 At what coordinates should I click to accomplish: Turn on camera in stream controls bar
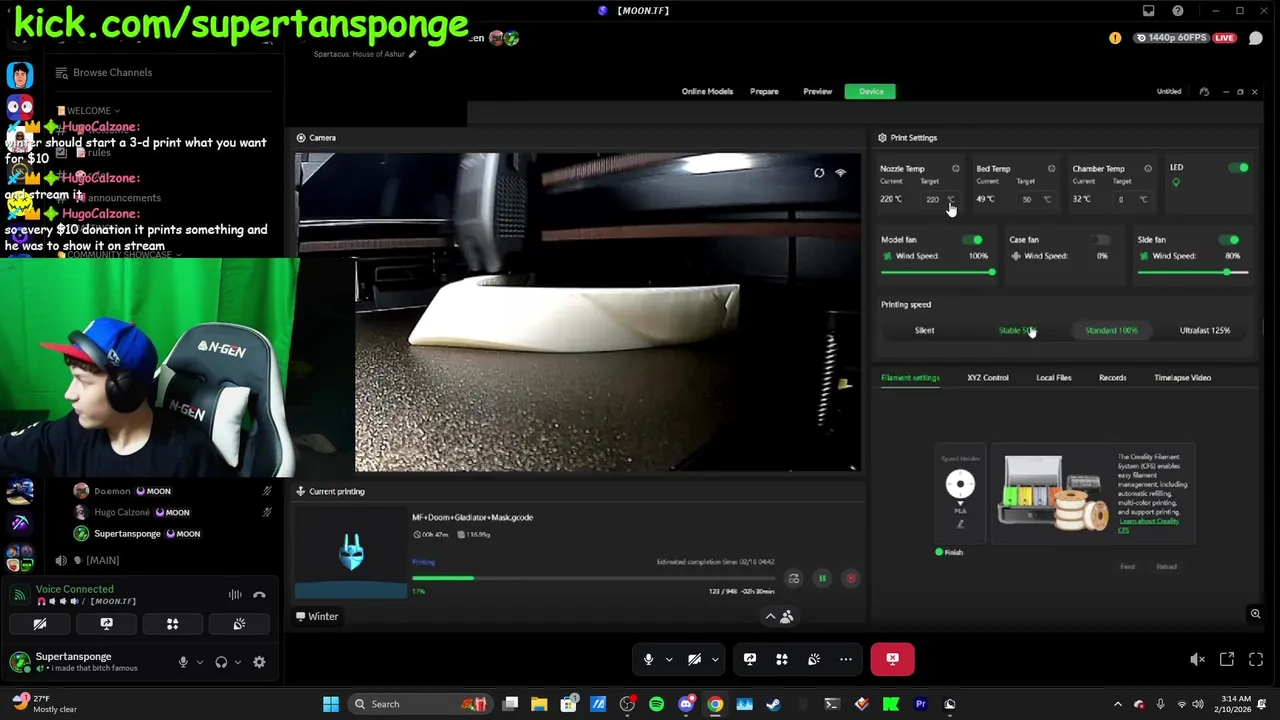(x=694, y=659)
